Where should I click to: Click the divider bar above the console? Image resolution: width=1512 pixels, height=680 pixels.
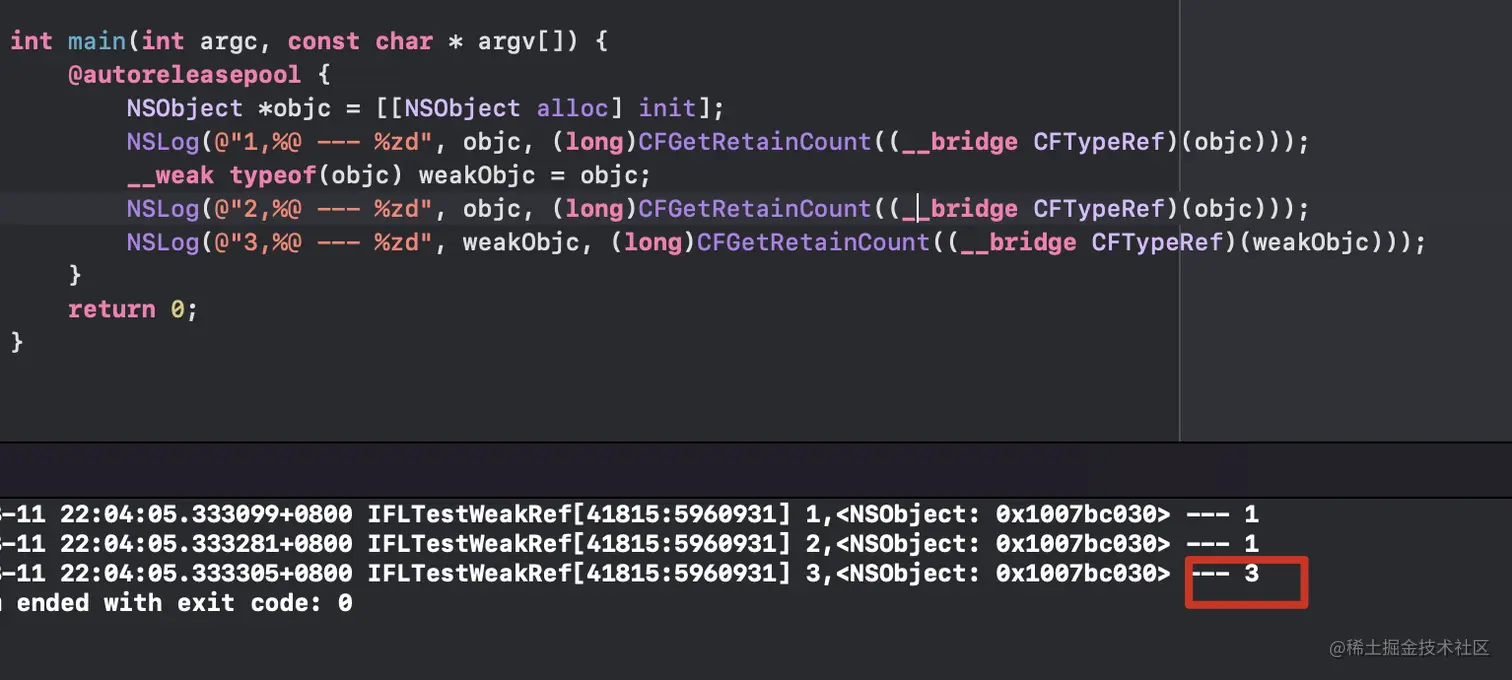tap(756, 469)
